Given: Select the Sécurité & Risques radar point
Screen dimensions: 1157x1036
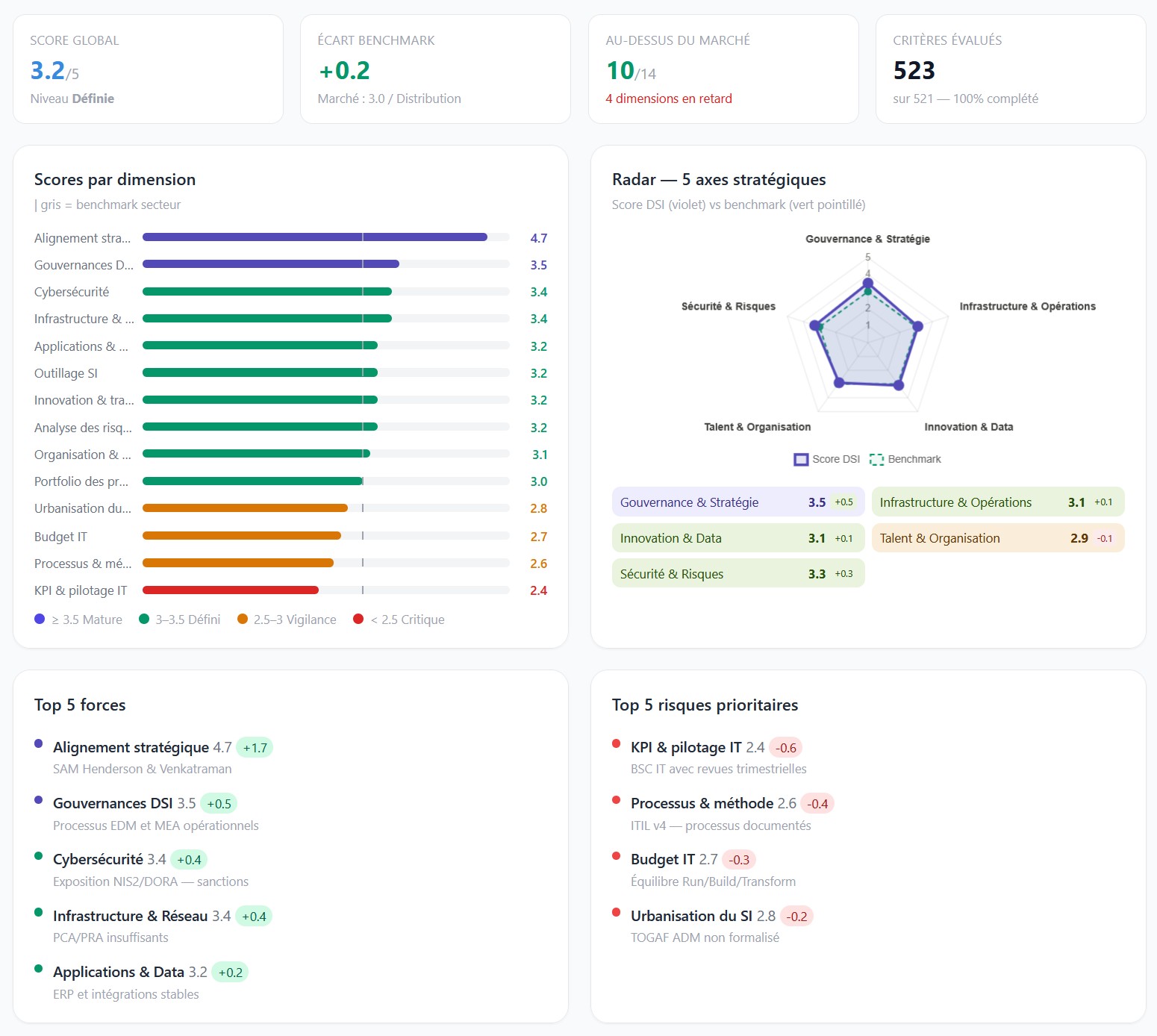Looking at the screenshot, I should coord(814,325).
